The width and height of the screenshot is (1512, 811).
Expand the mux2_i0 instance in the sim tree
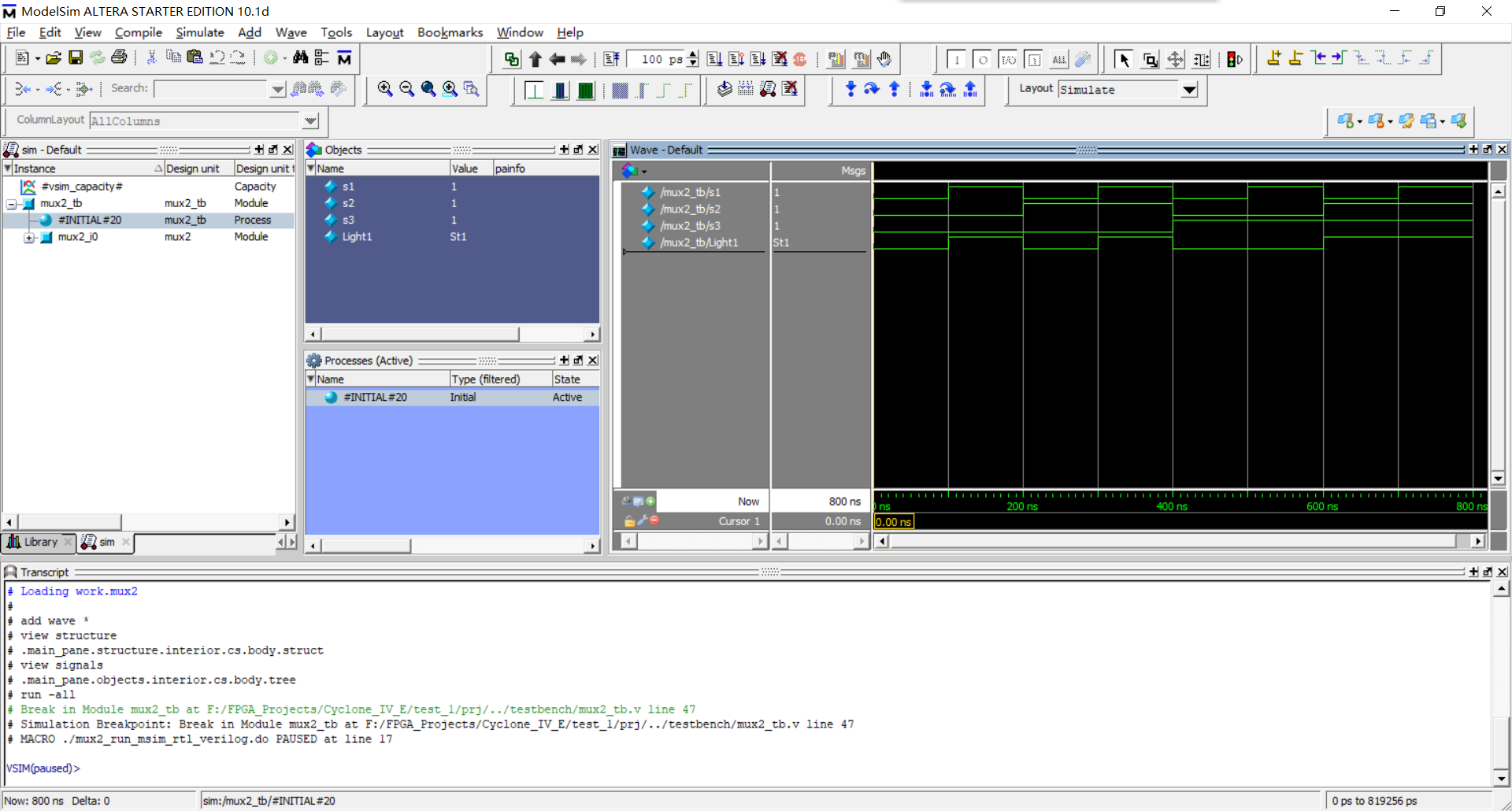tap(29, 237)
